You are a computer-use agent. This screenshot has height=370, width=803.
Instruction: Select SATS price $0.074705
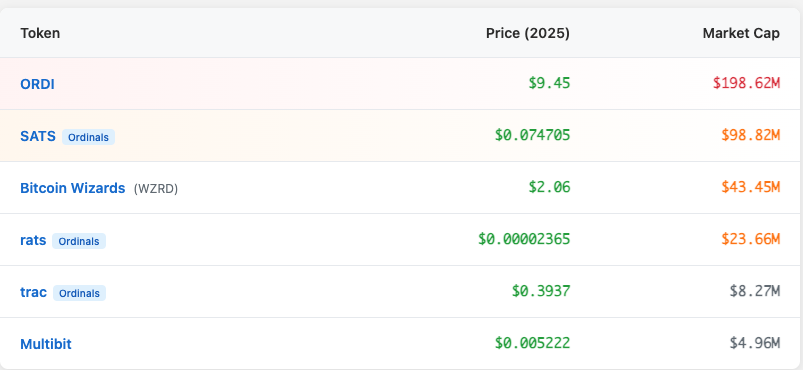click(x=533, y=135)
